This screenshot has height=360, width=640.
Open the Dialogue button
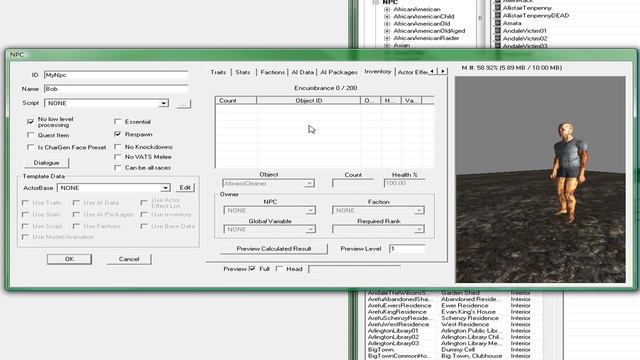[47, 163]
